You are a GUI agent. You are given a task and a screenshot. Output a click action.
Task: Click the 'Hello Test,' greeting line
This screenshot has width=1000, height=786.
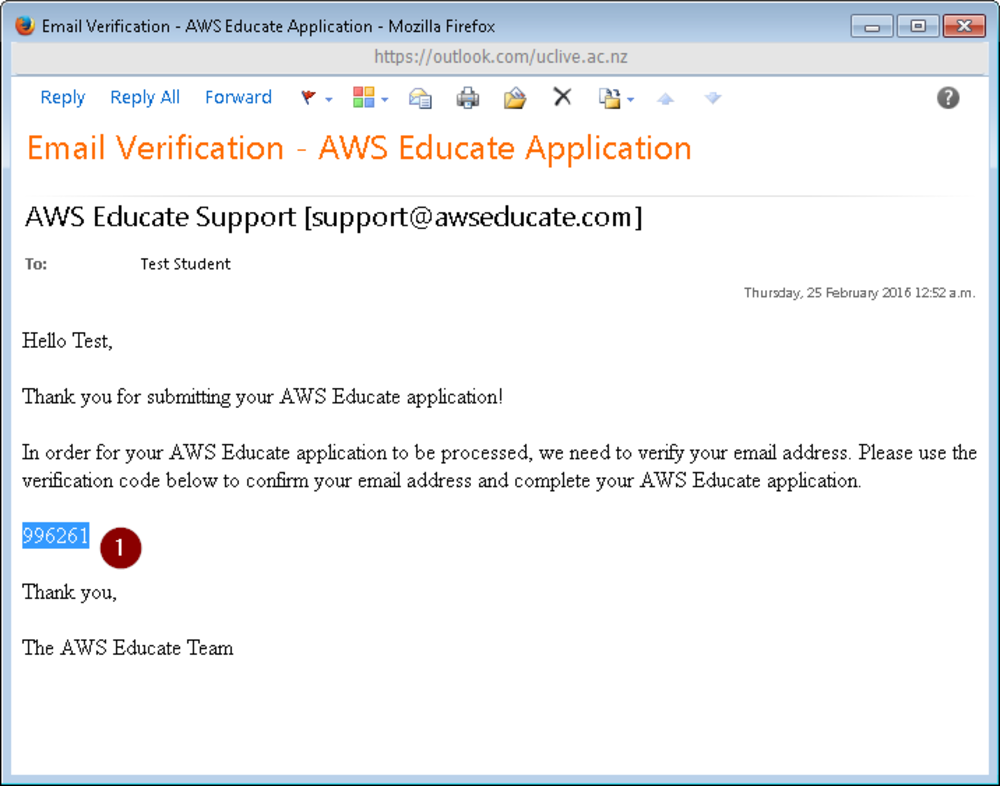pos(67,341)
